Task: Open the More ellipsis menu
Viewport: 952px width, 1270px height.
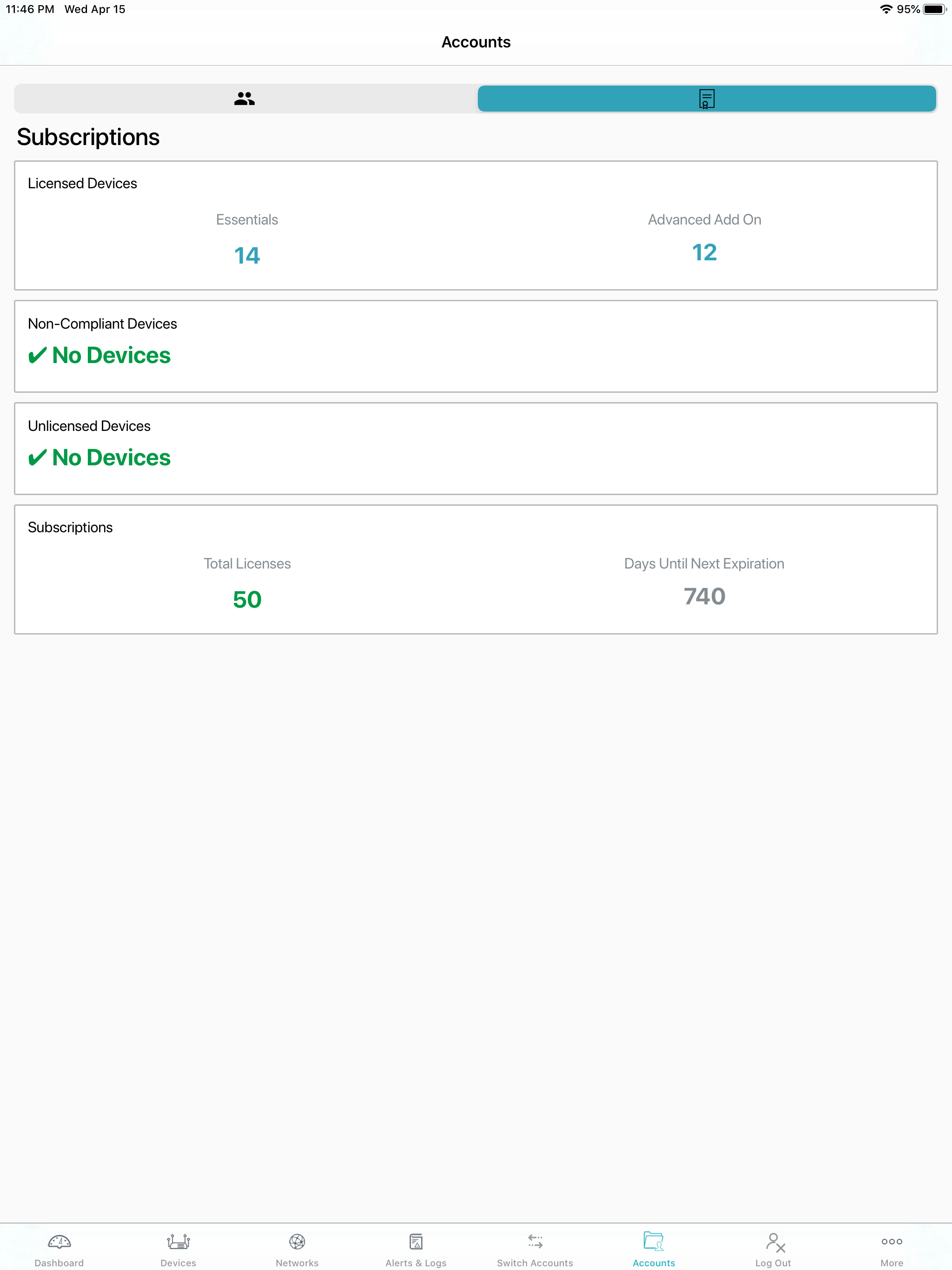Action: pyautogui.click(x=892, y=1242)
